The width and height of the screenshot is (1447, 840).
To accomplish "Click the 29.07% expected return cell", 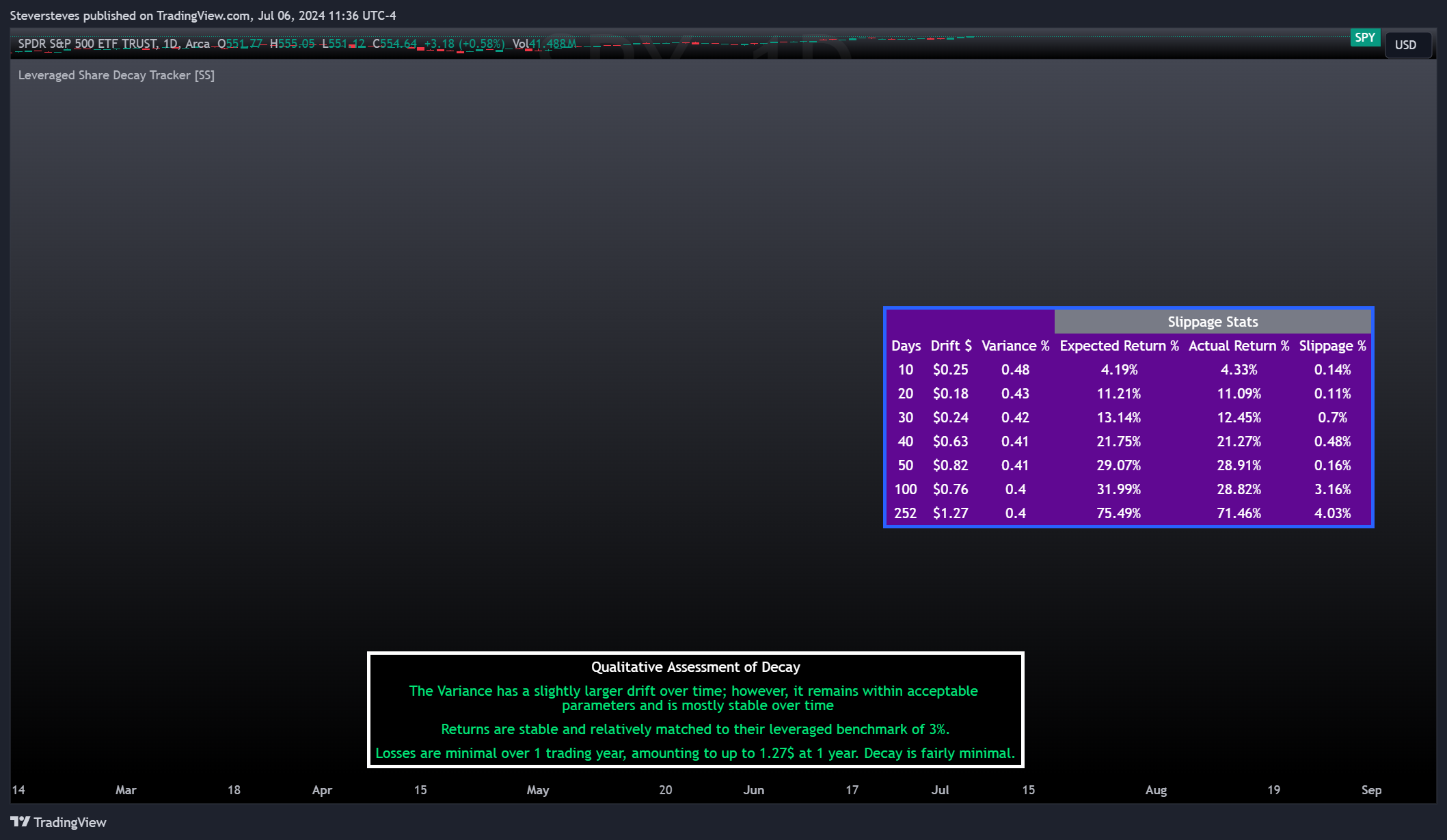I will tap(1119, 465).
